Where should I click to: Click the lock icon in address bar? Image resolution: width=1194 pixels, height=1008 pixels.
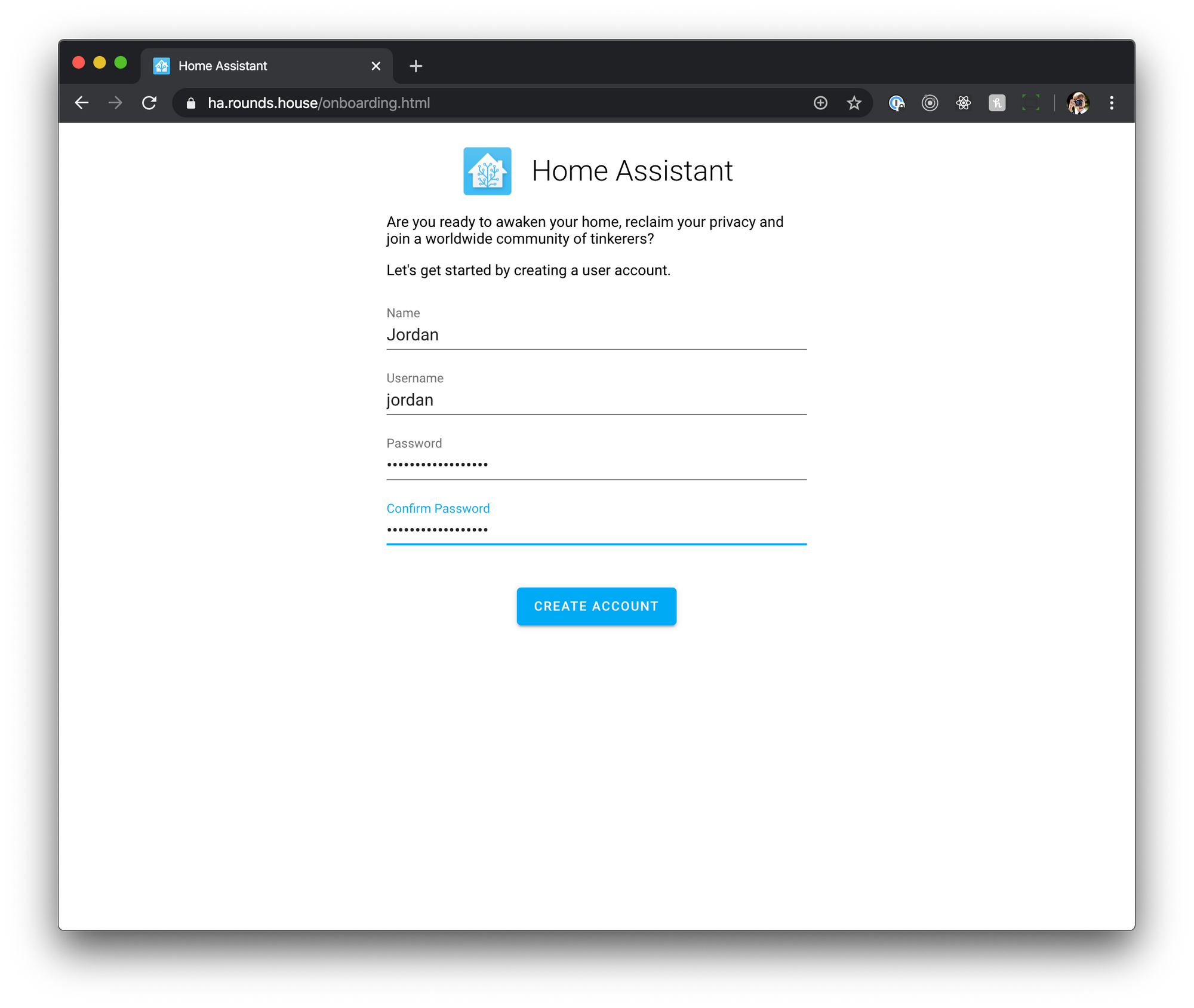(191, 103)
